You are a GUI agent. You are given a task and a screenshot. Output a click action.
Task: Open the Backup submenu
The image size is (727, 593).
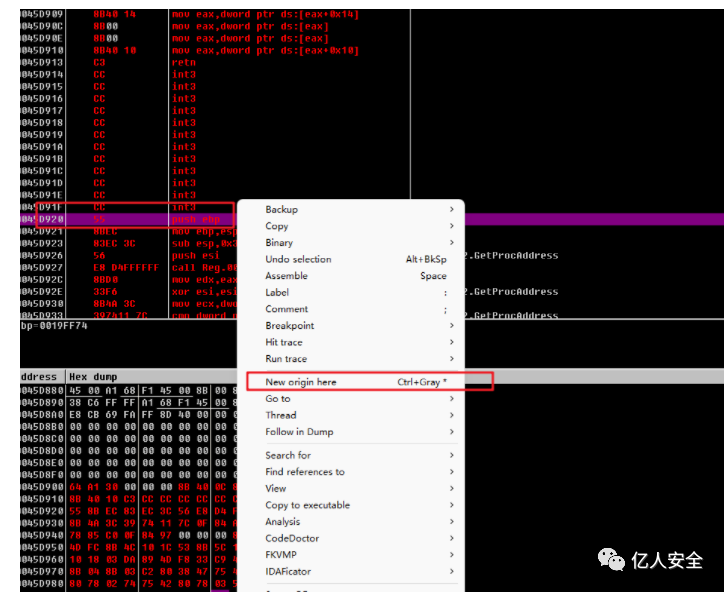tap(351, 210)
